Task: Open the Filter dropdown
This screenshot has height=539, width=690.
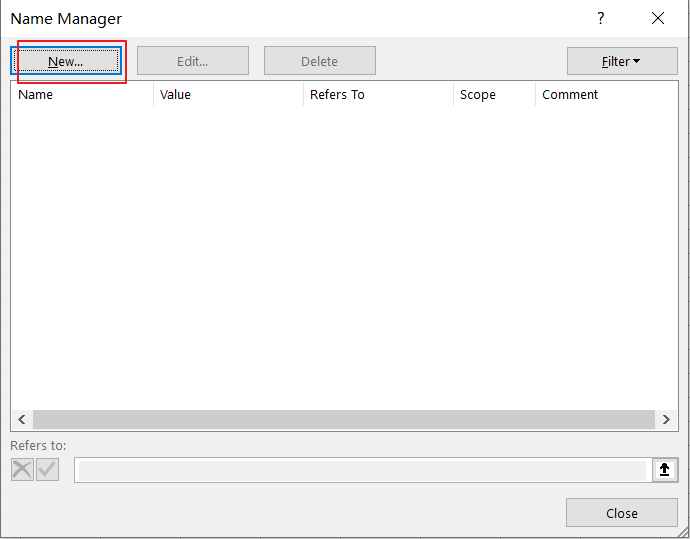Action: click(622, 61)
